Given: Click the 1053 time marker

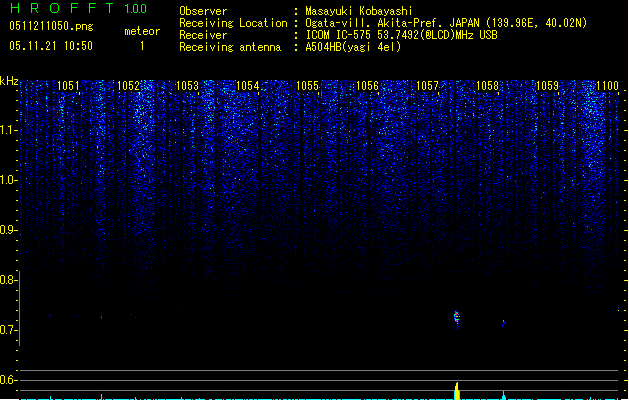Looking at the screenshot, I should click(187, 85).
